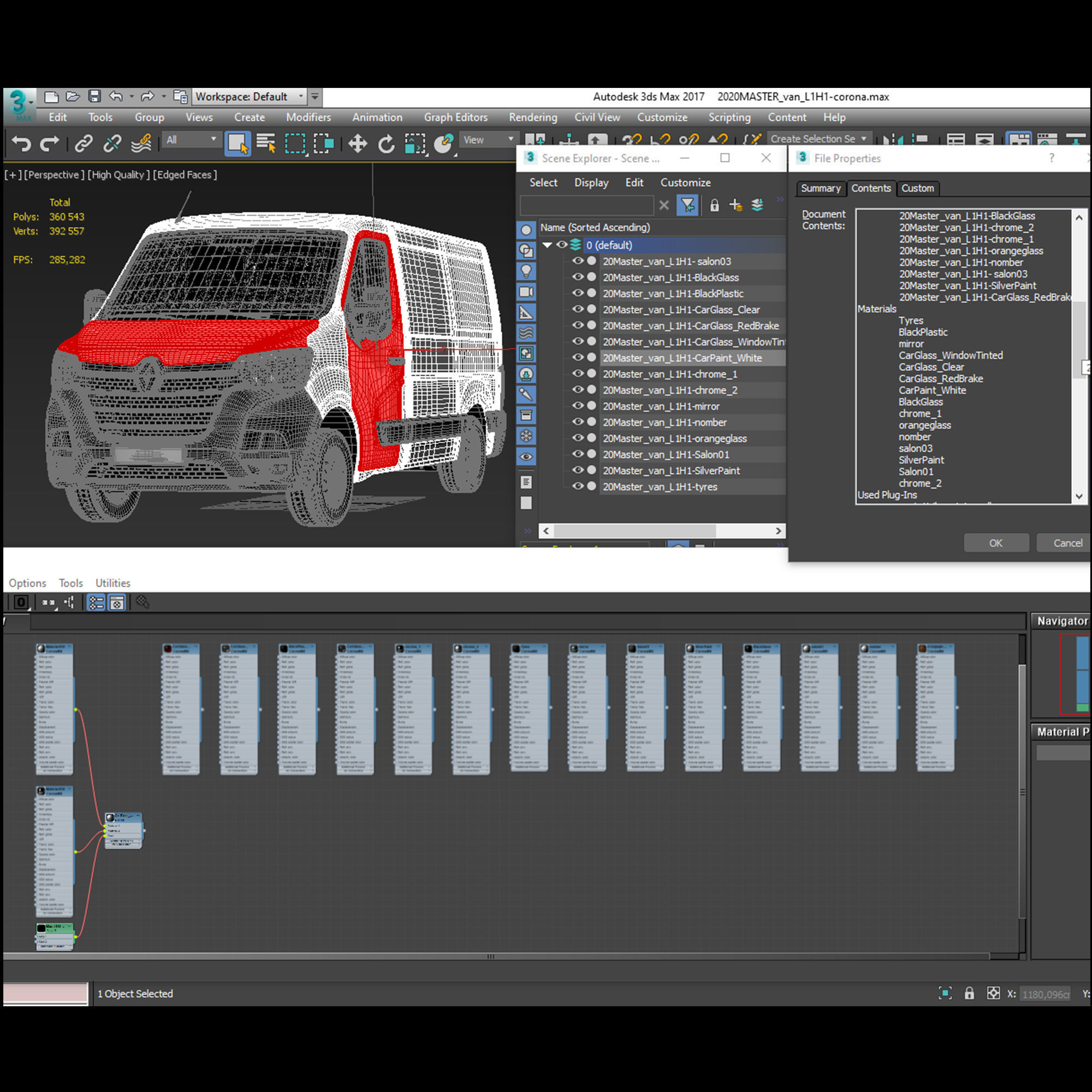Viewport: 1092px width, 1092px height.
Task: Hide 20Master_van_L1H1-tyres object
Action: [x=578, y=486]
